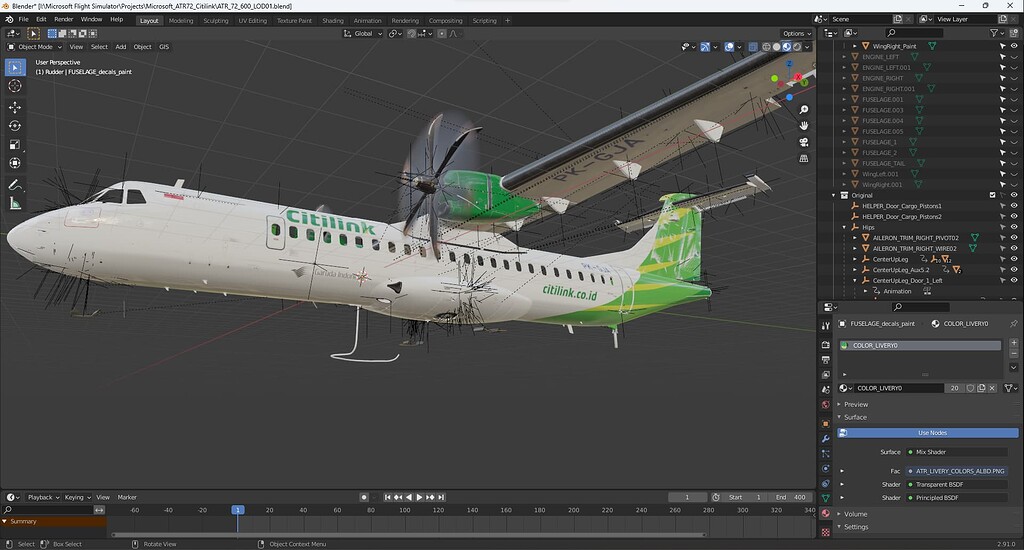Open the viewport Add menu
The width and height of the screenshot is (1024, 550).
click(x=121, y=47)
